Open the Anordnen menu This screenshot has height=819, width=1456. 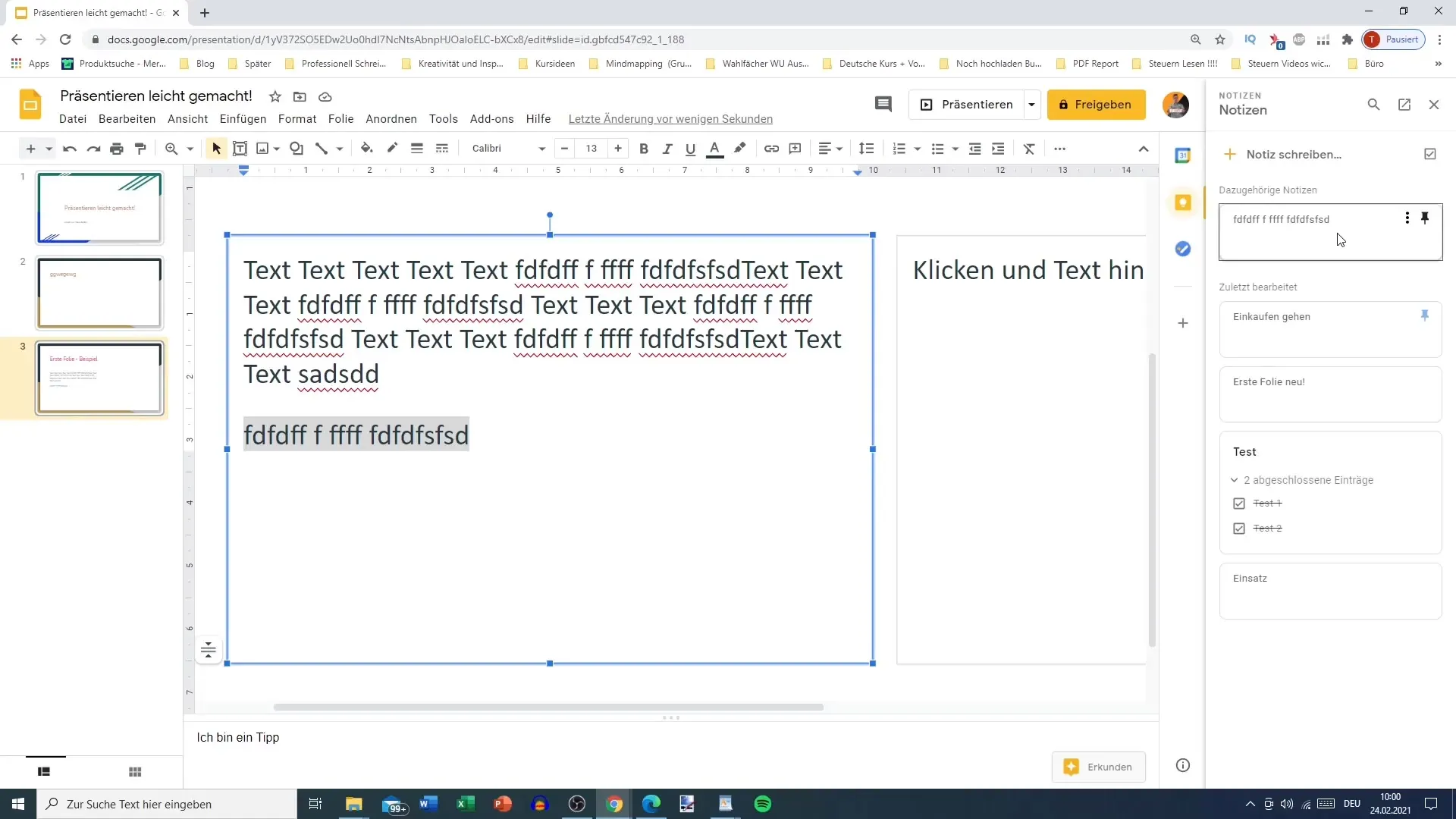[x=391, y=119]
